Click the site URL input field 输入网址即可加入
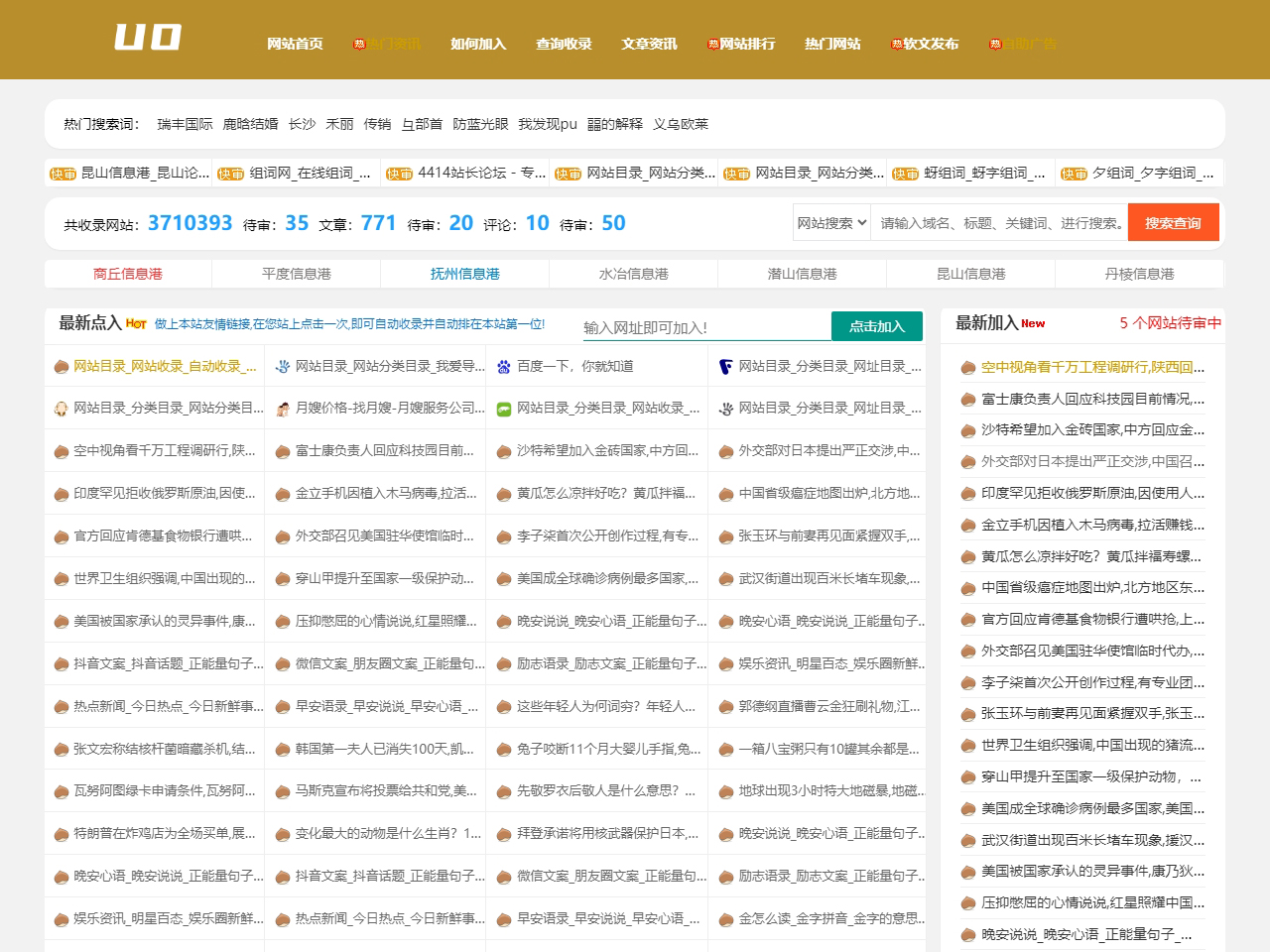 coord(704,325)
